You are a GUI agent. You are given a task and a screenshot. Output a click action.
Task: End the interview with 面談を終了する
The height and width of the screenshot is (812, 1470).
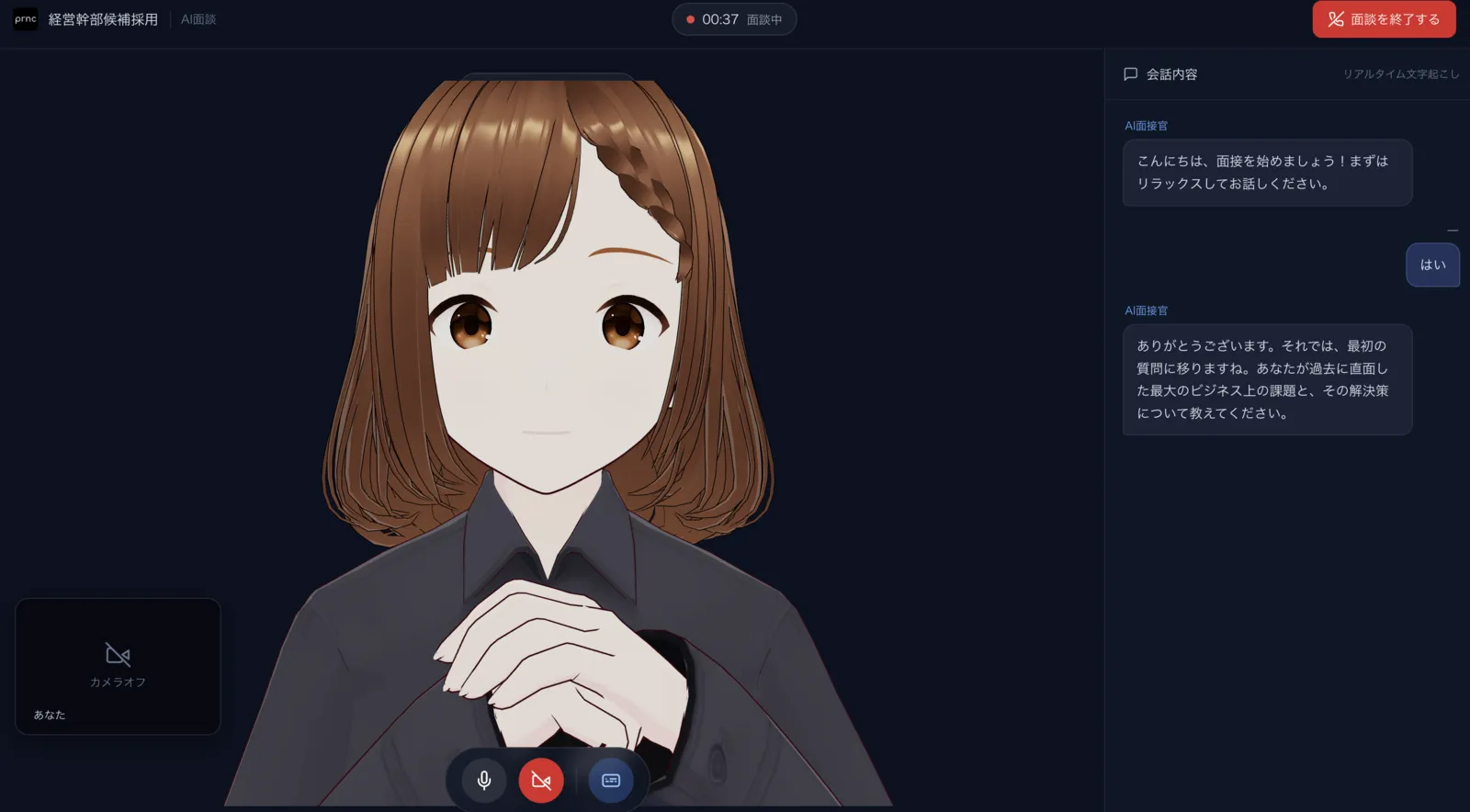pos(1384,19)
